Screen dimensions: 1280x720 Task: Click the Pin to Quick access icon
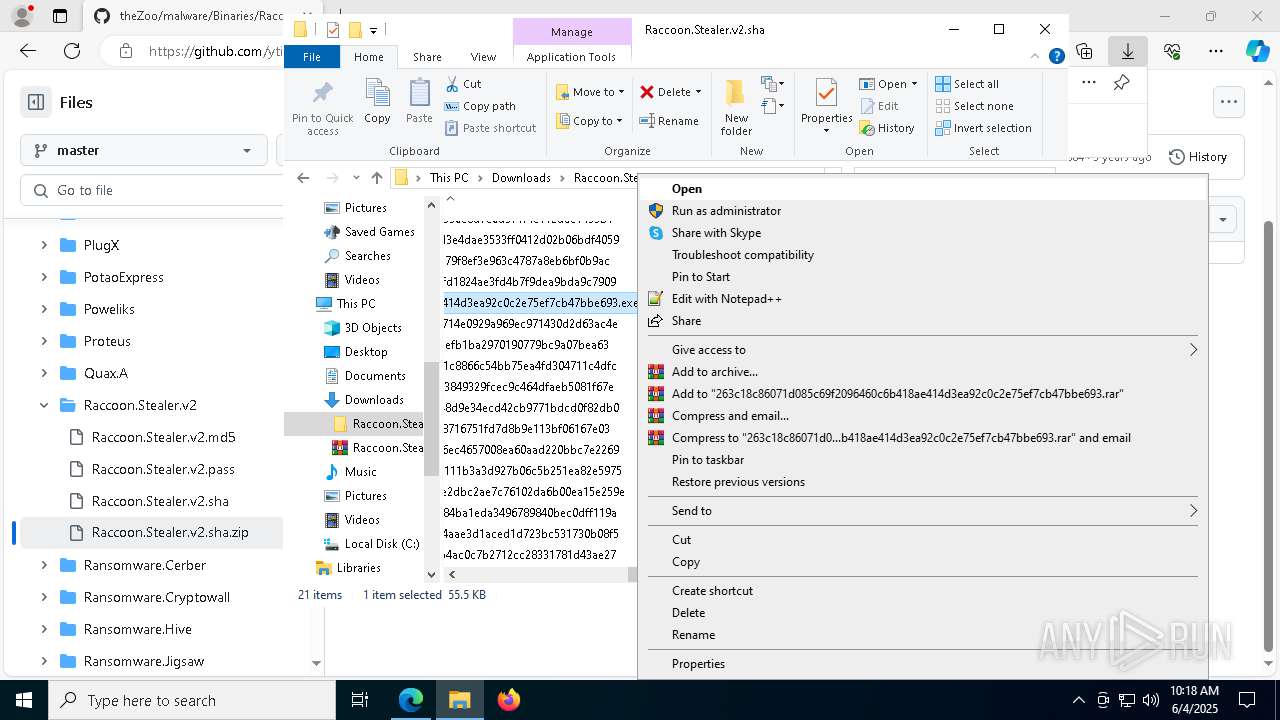coord(322,93)
